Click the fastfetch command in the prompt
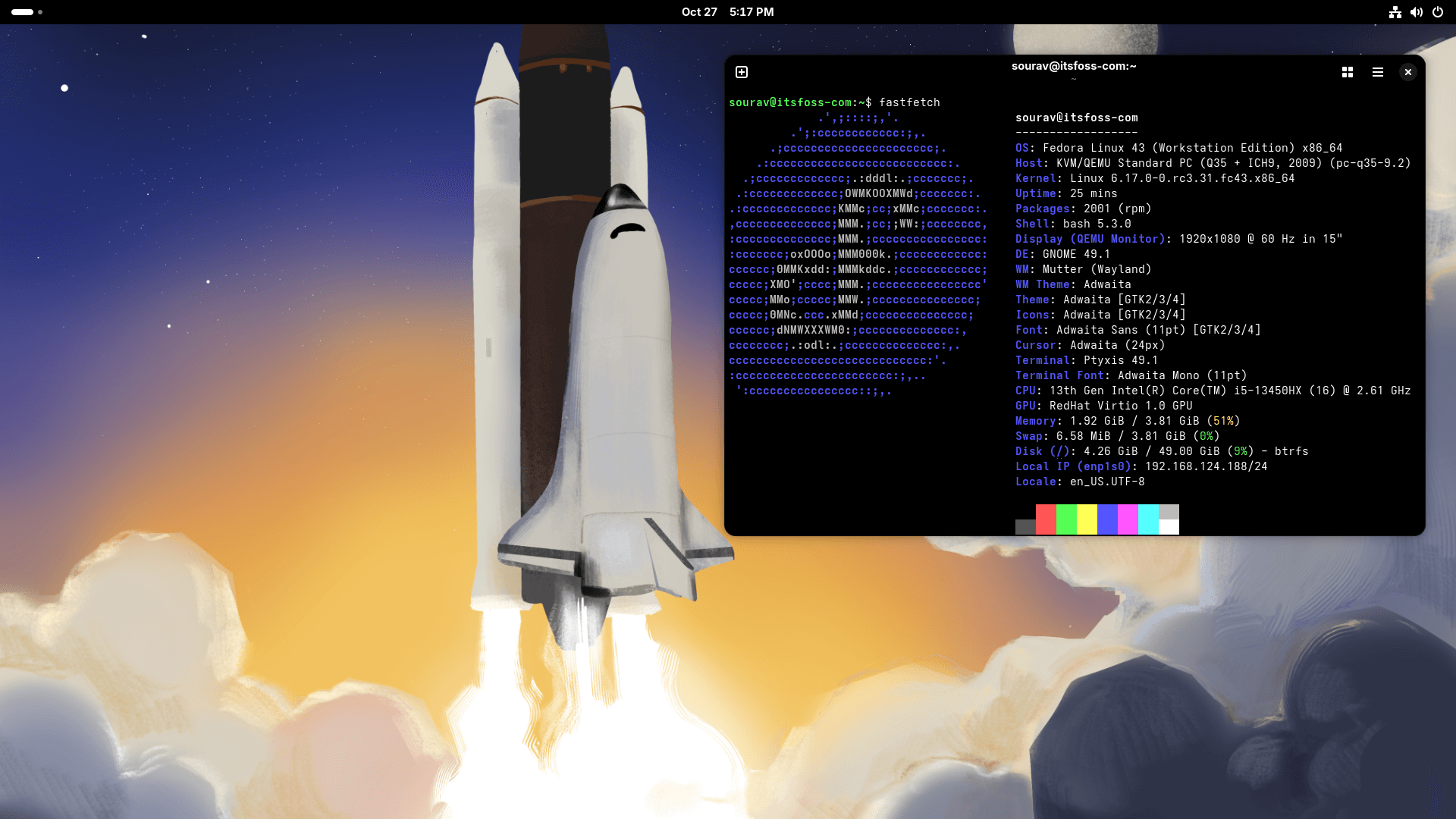Viewport: 1456px width, 819px height. (x=910, y=102)
